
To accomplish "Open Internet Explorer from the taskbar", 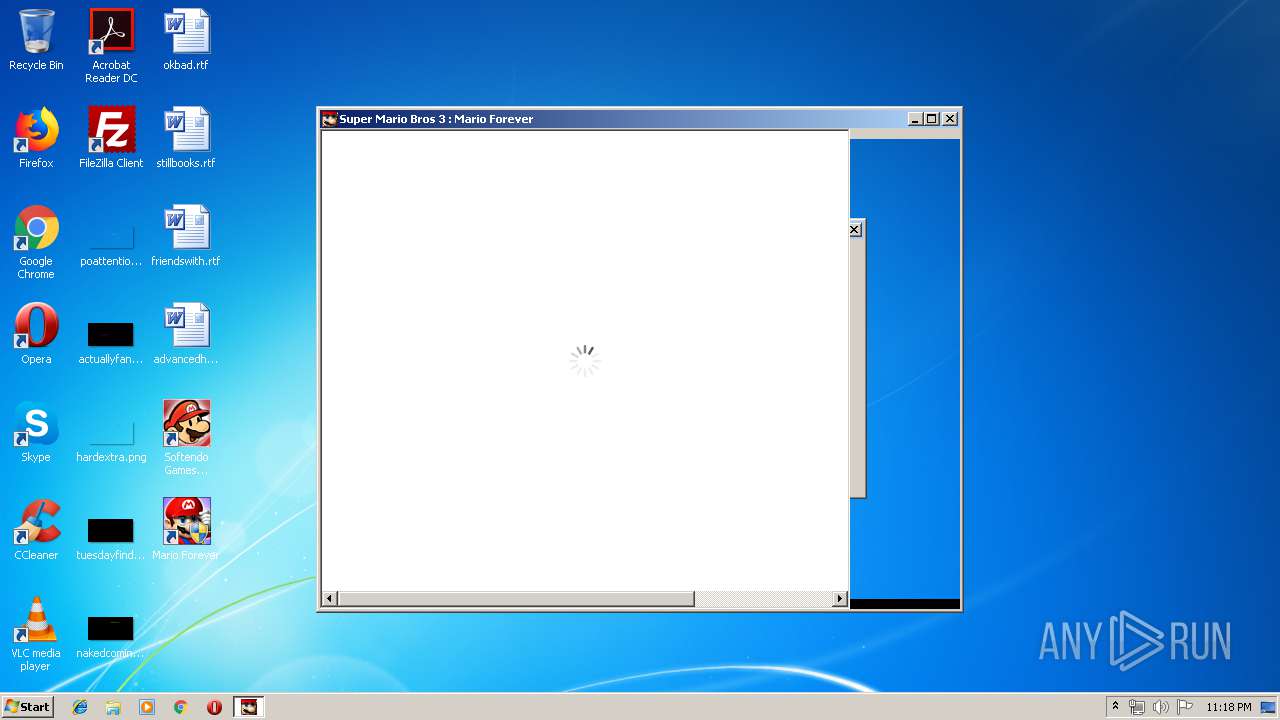I will click(x=80, y=707).
